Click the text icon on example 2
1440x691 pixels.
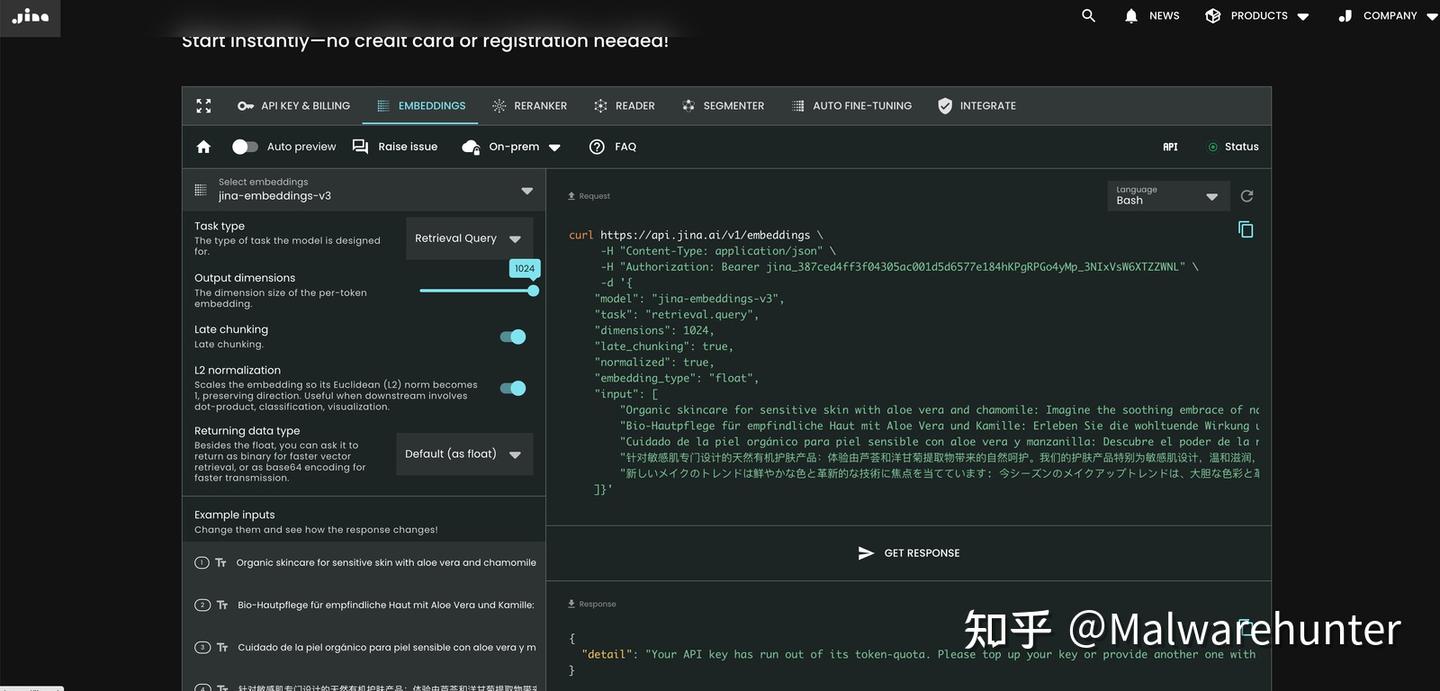pyautogui.click(x=221, y=605)
